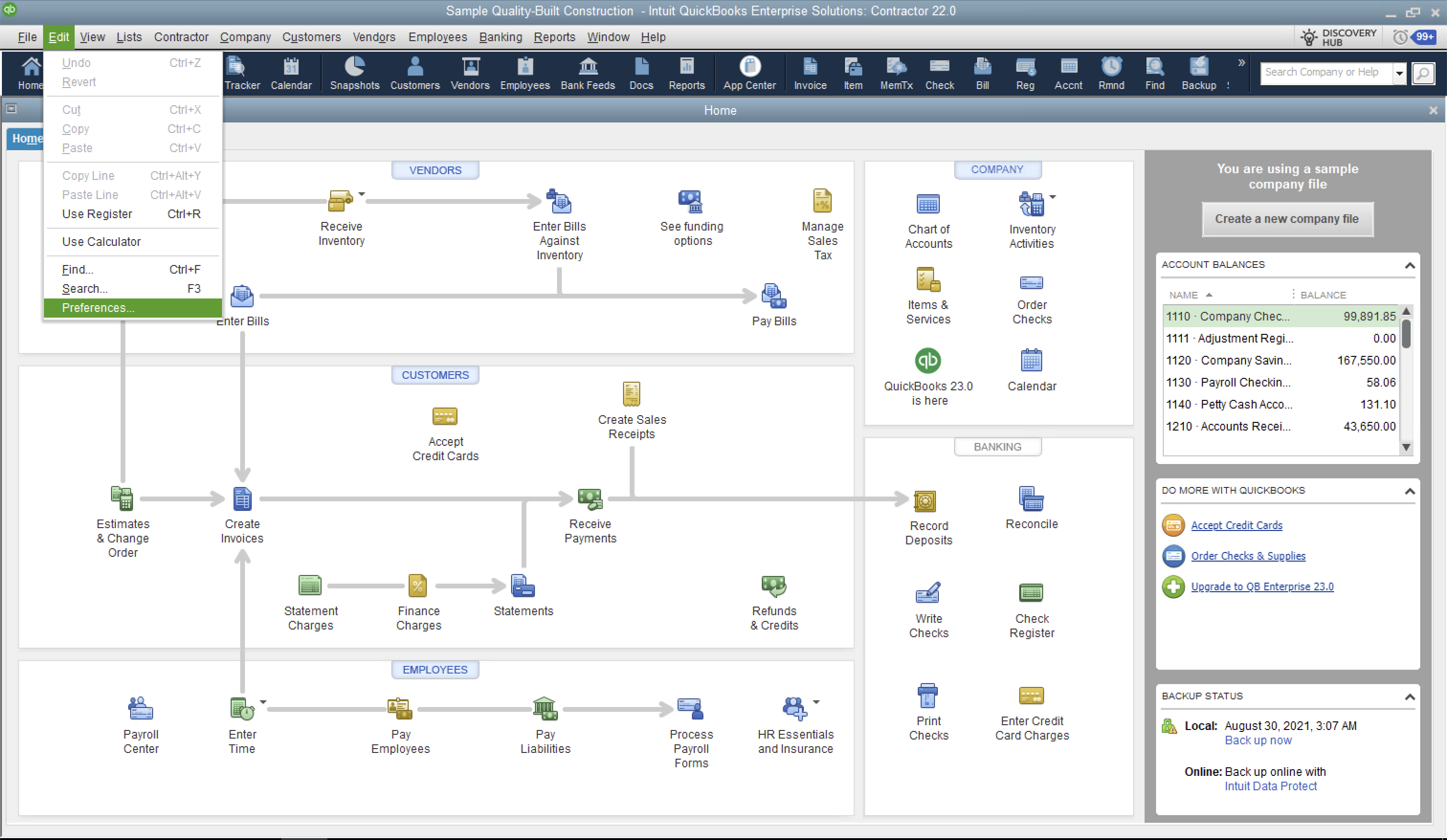Click the Enter Credit Card Charges icon
Viewport: 1447px width, 840px height.
[1031, 696]
